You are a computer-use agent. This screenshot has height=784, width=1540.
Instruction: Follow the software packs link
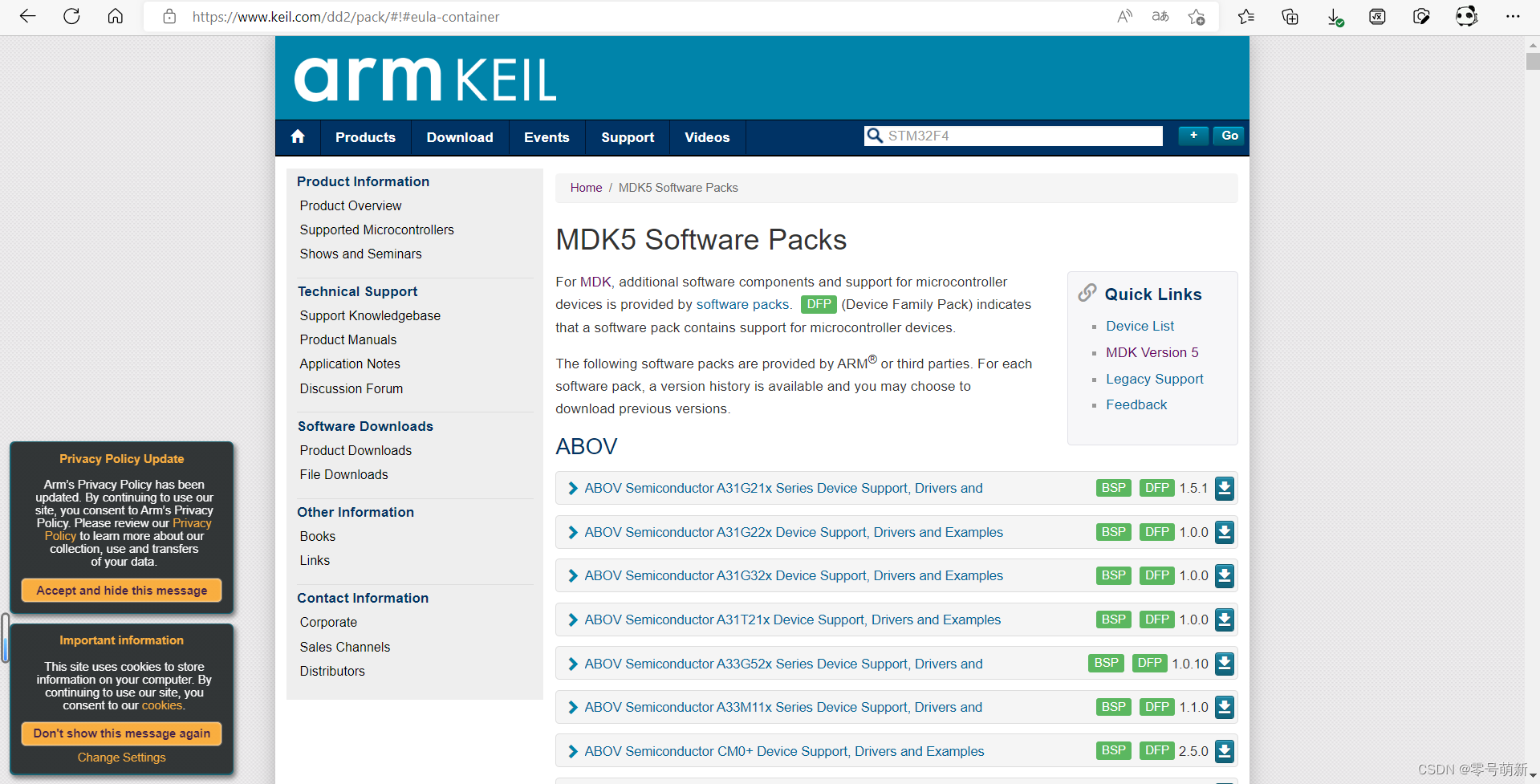[743, 304]
